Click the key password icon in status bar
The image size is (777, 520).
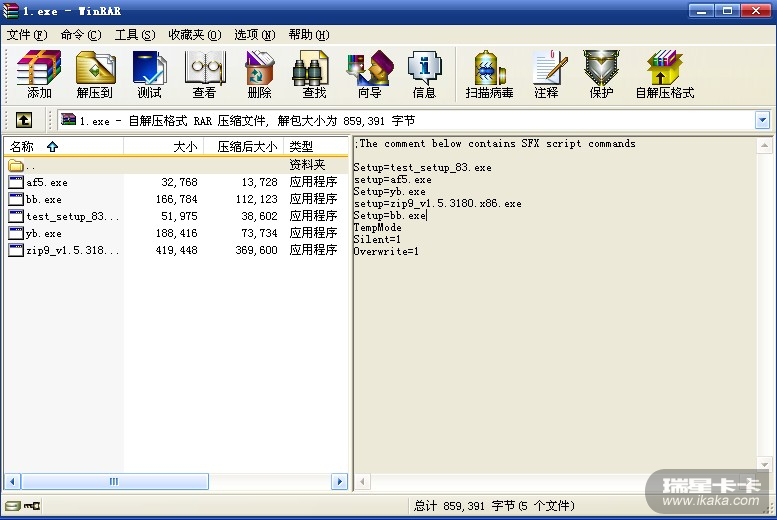[x=32, y=506]
